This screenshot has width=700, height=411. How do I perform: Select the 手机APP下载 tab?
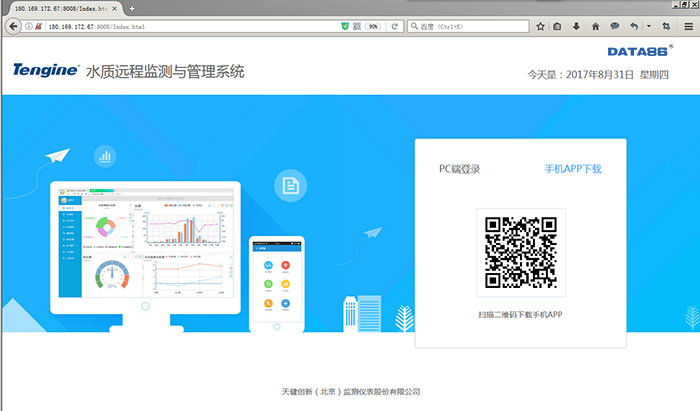[573, 169]
